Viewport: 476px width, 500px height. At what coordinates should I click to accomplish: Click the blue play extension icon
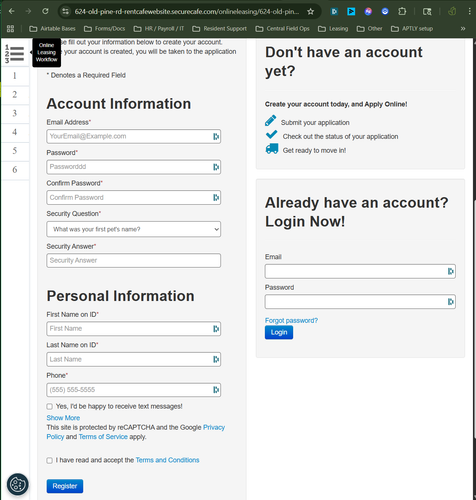point(351,11)
